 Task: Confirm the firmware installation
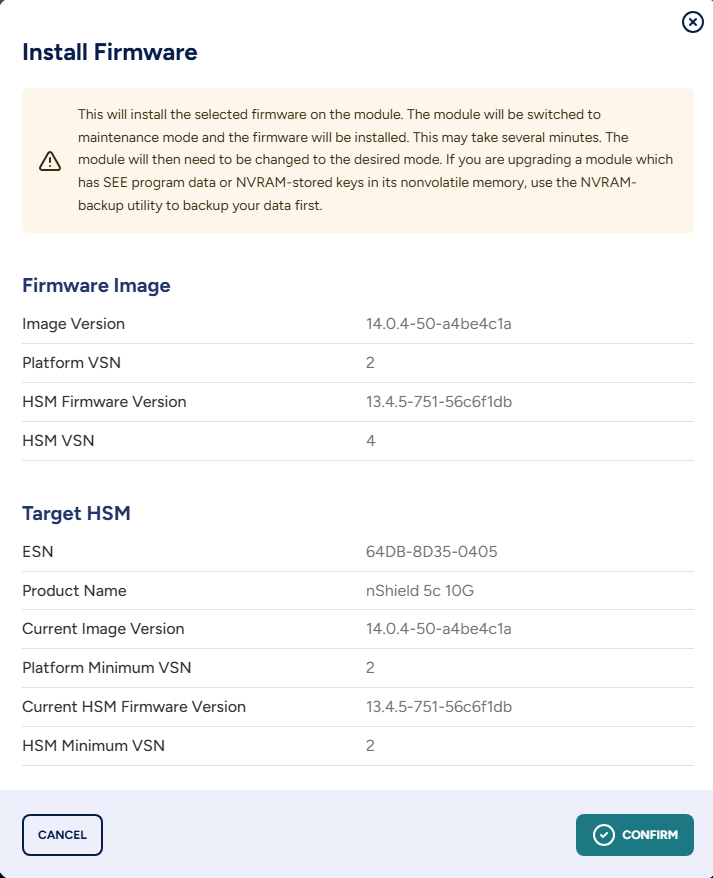tap(635, 835)
